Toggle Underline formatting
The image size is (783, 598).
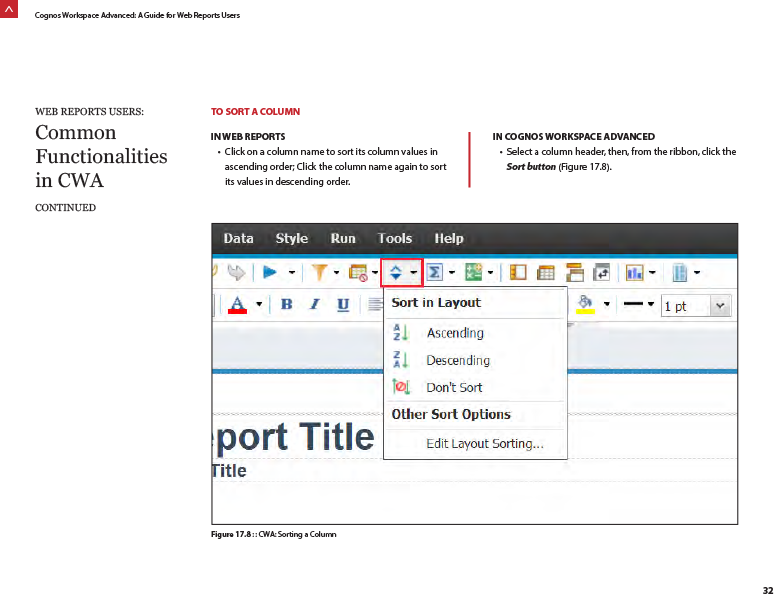(x=343, y=304)
